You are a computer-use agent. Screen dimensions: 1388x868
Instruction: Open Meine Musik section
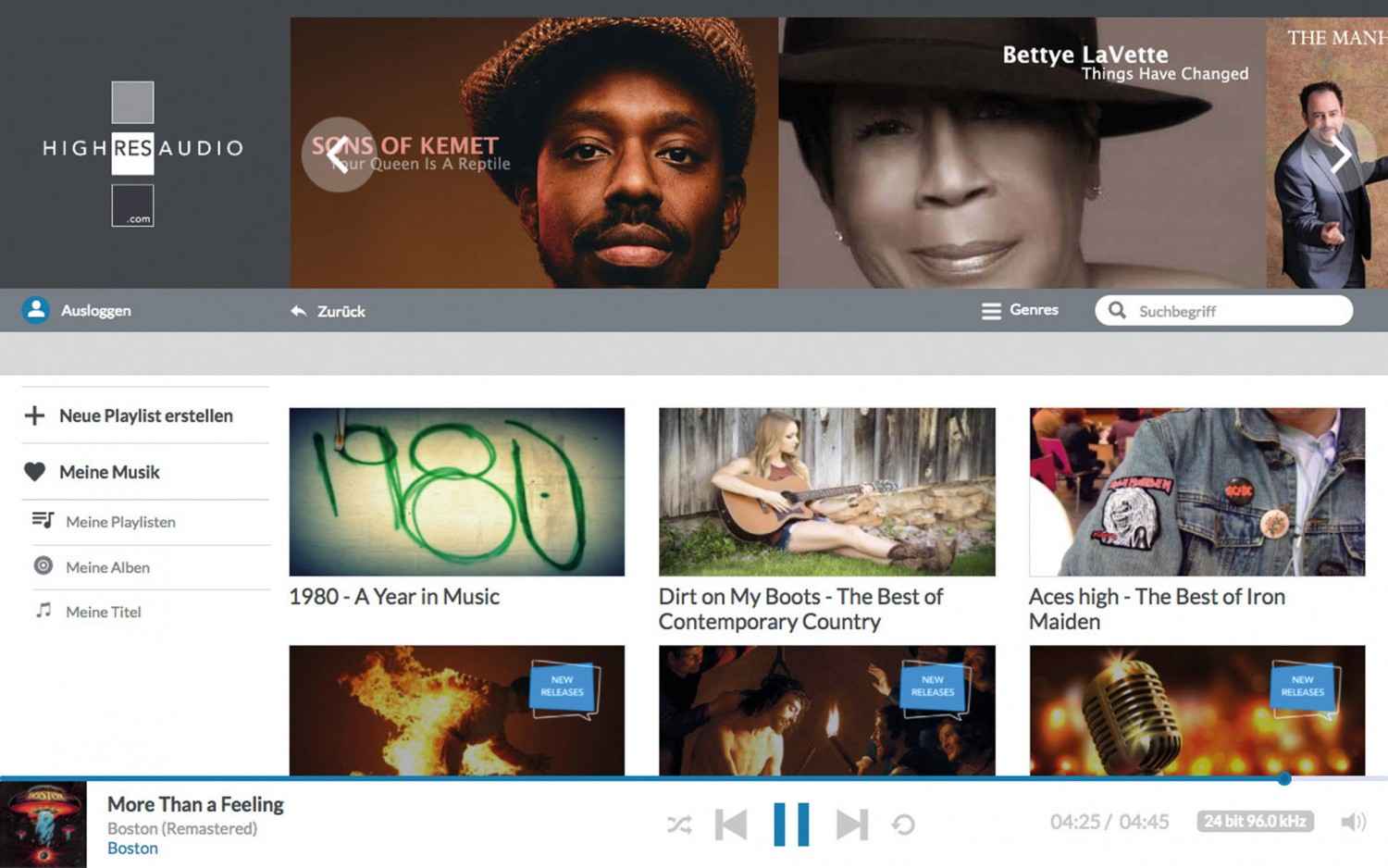coord(109,473)
